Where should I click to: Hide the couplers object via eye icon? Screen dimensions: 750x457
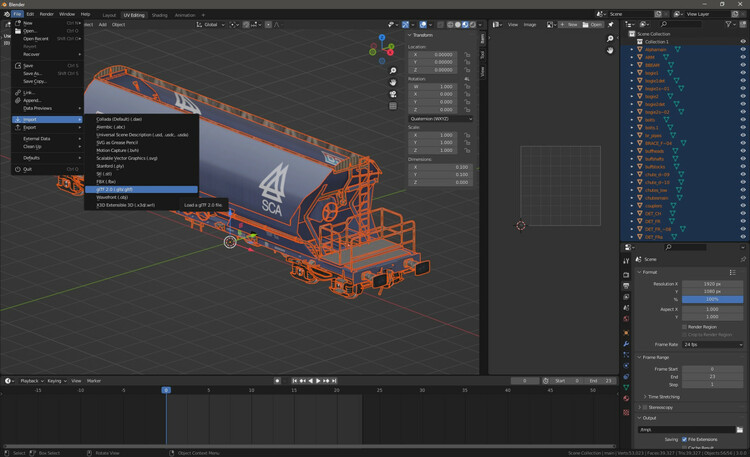click(743, 206)
